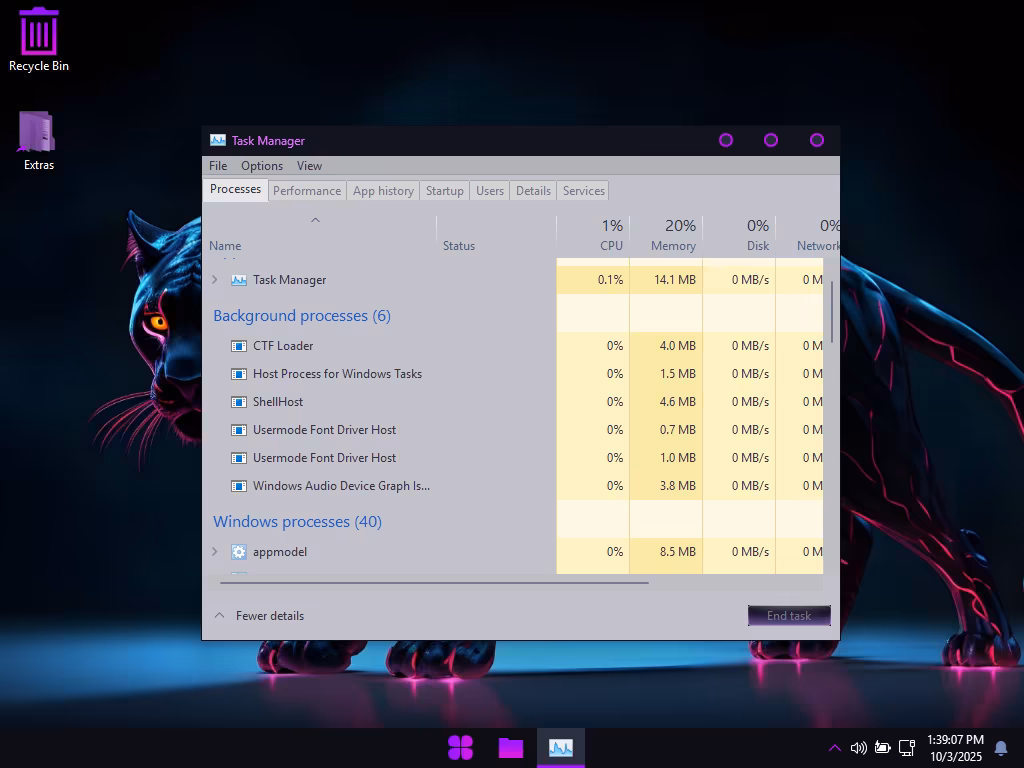Click the End task button
The height and width of the screenshot is (768, 1024).
tap(789, 615)
